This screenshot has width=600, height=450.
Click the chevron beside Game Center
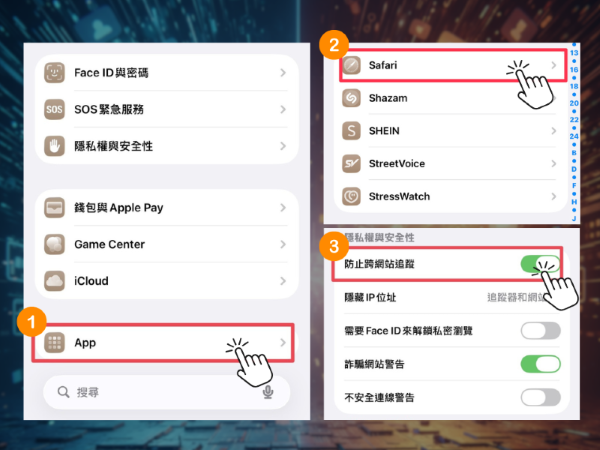283,244
